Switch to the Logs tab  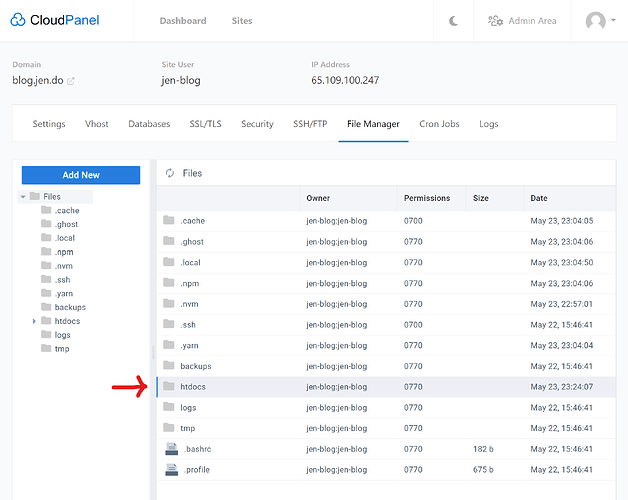(489, 124)
